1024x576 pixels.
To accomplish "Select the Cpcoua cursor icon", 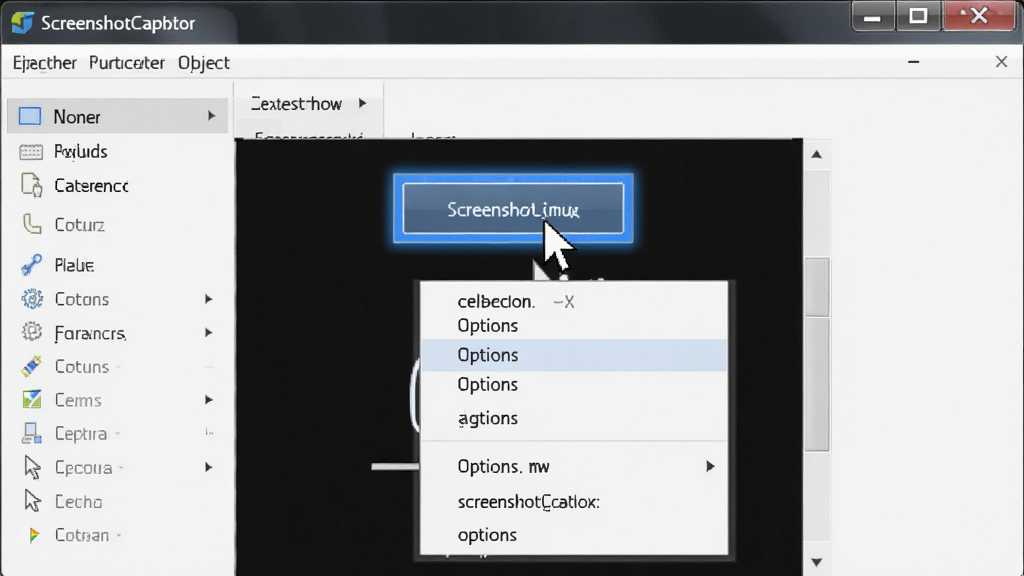I will coord(32,468).
